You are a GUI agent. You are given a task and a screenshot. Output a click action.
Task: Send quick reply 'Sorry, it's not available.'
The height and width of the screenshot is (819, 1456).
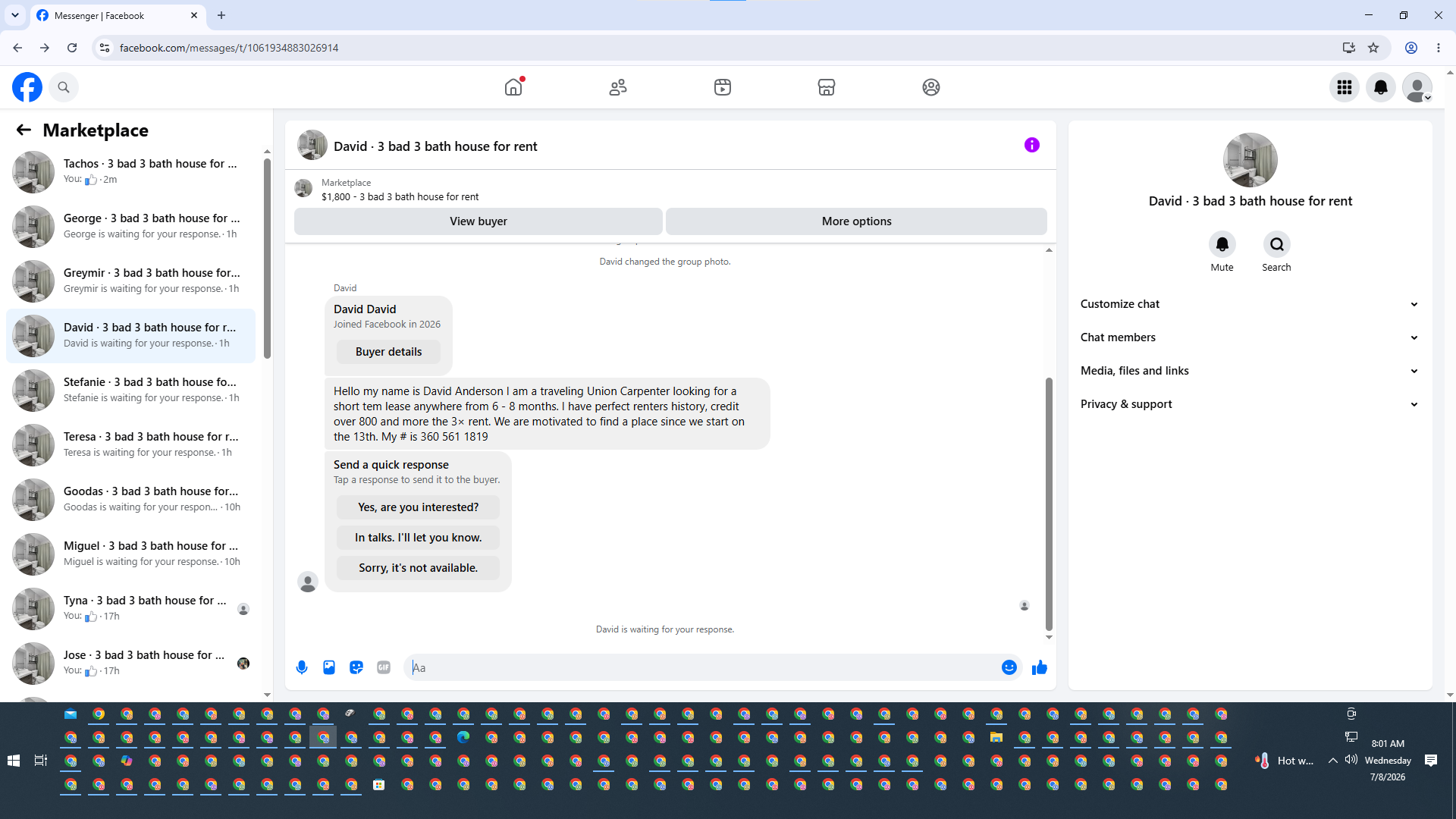[418, 568]
